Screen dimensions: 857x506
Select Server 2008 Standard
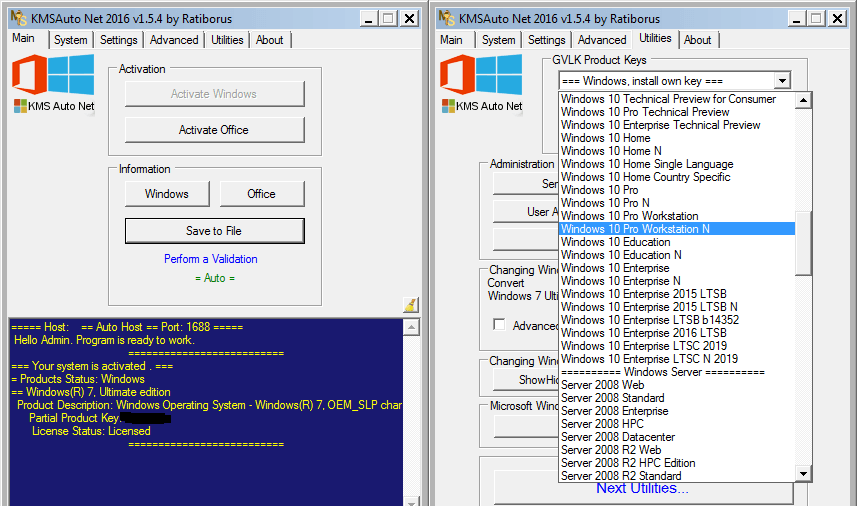point(677,398)
